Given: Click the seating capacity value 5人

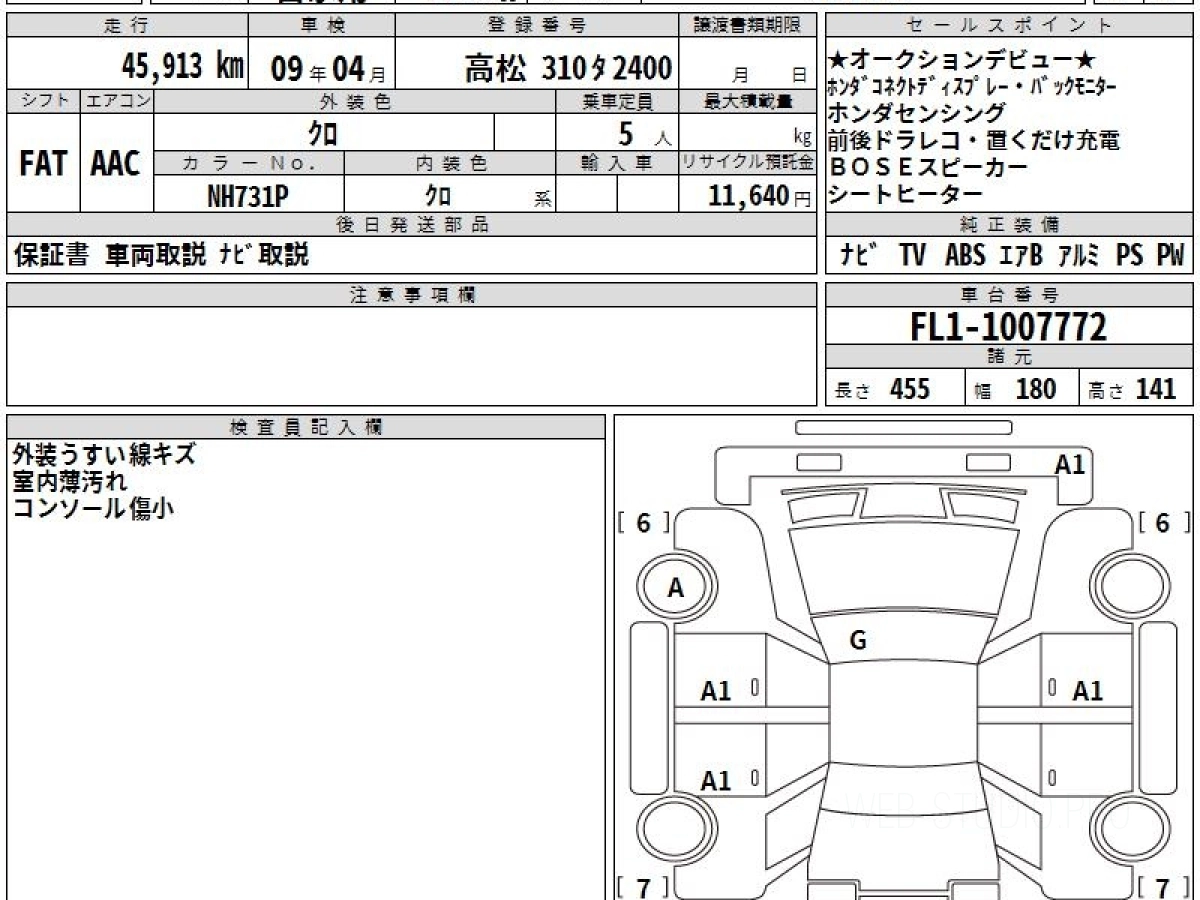Looking at the screenshot, I should tap(645, 132).
